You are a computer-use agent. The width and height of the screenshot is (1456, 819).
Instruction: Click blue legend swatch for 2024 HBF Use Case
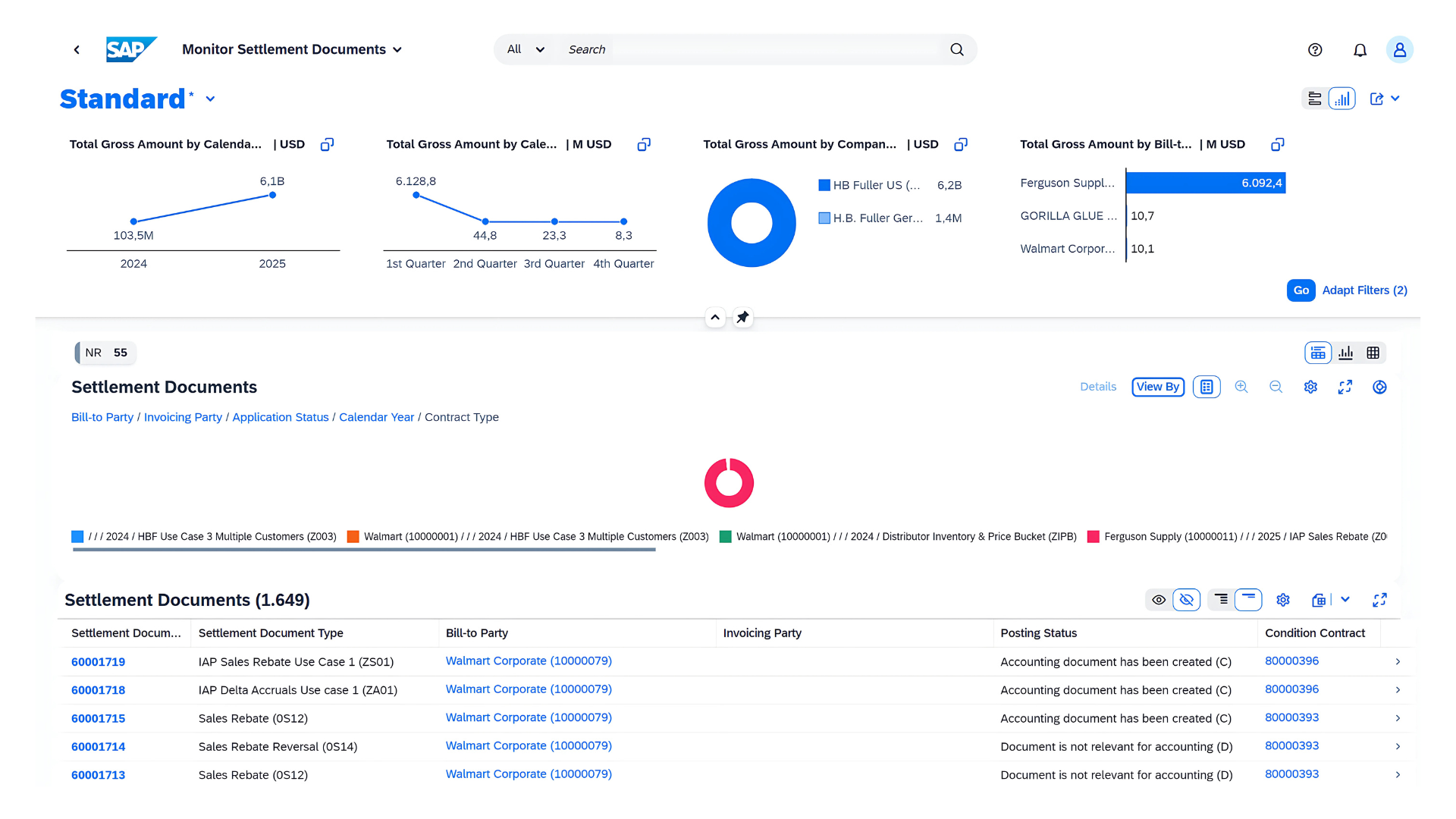77,537
